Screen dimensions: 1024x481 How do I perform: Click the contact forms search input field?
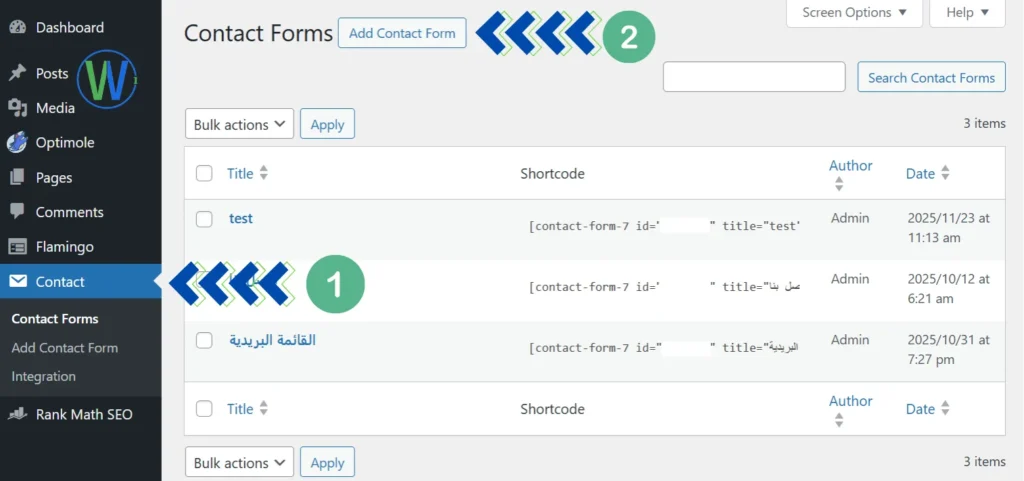click(757, 78)
